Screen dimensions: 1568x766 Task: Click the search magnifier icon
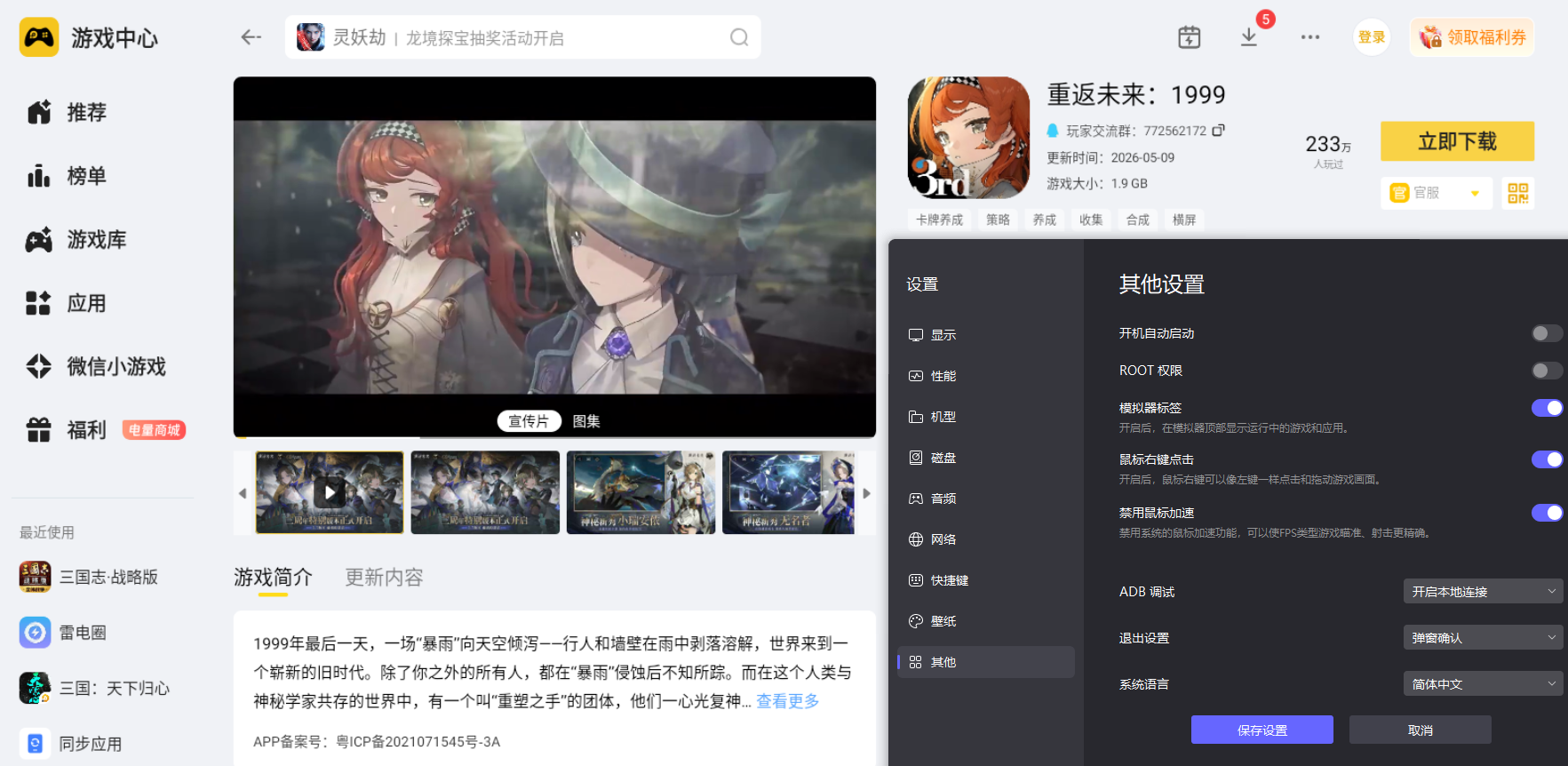click(x=739, y=37)
